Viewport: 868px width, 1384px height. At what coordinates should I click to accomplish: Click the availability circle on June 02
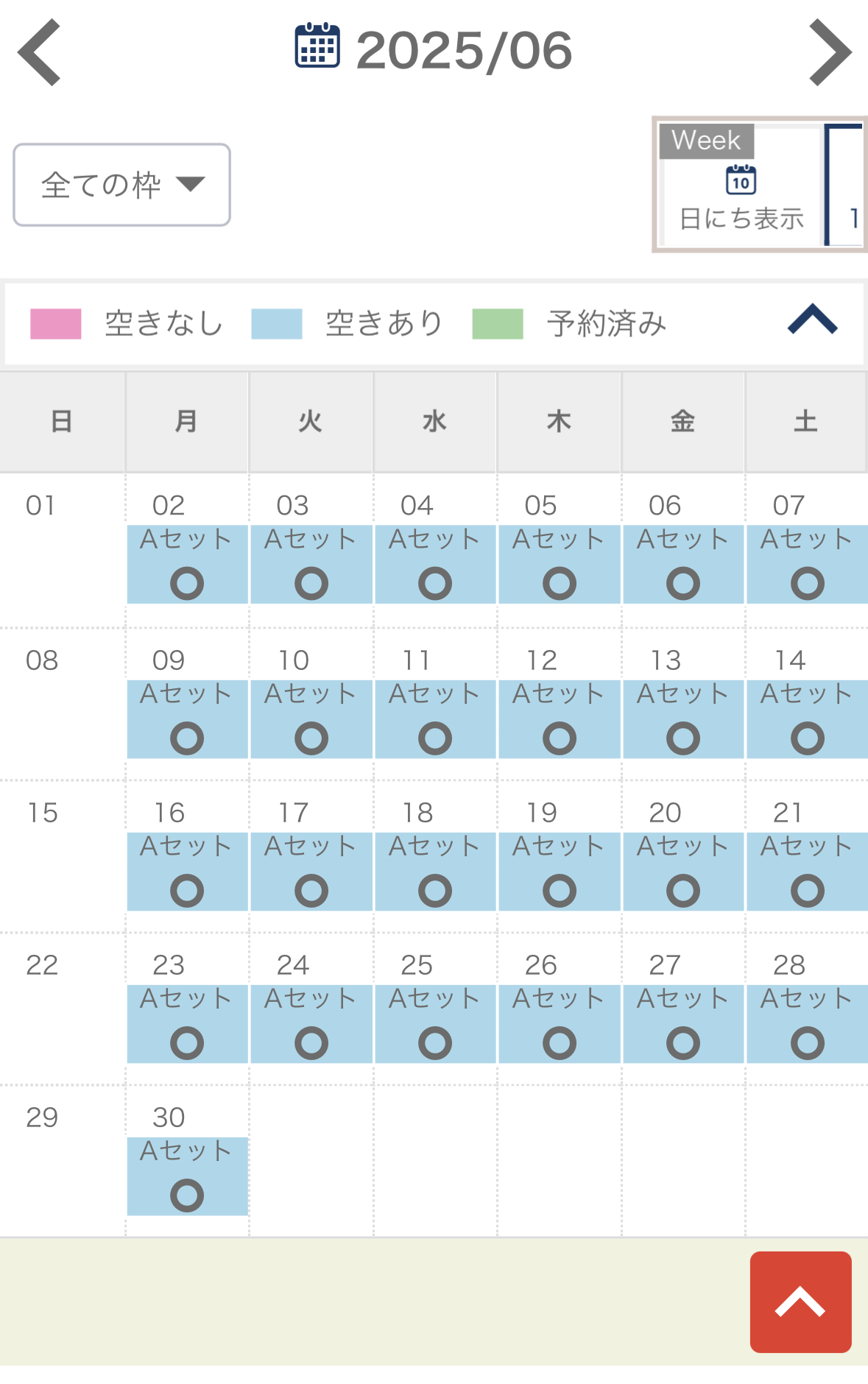(187, 584)
